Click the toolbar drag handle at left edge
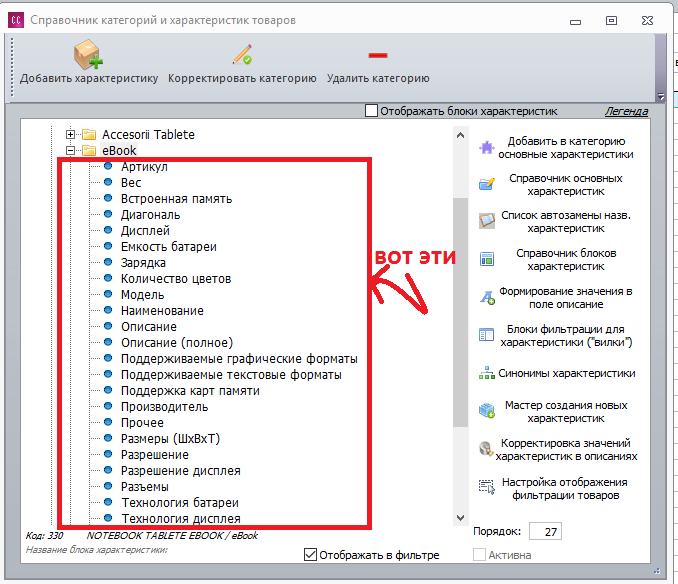678x584 pixels. (12, 67)
